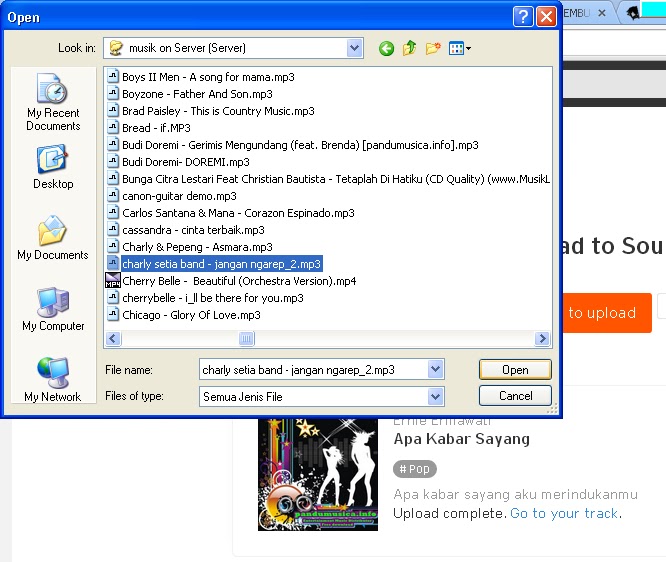Select Bunga Citra Lestari Tetaplah Di Hatiku file

pos(328,179)
